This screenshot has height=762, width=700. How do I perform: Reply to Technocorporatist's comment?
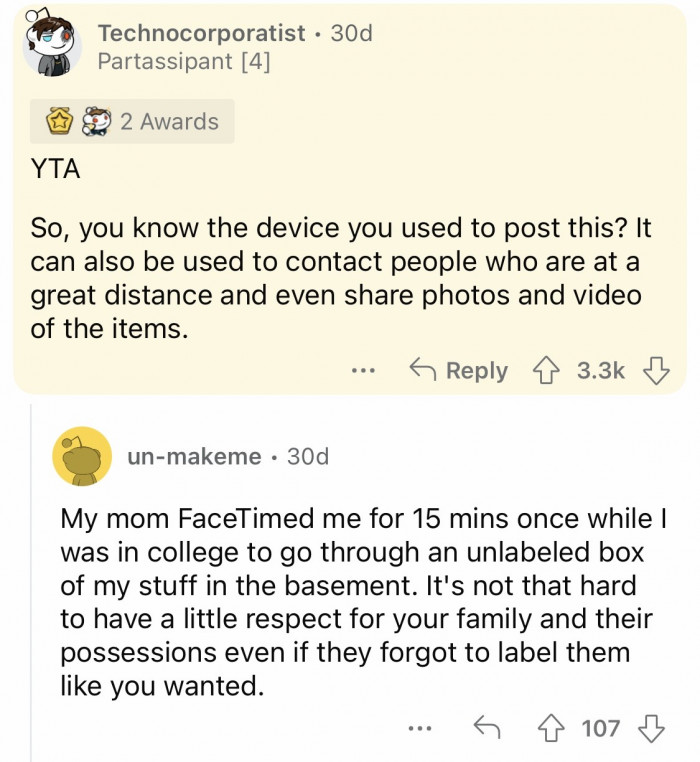461,371
